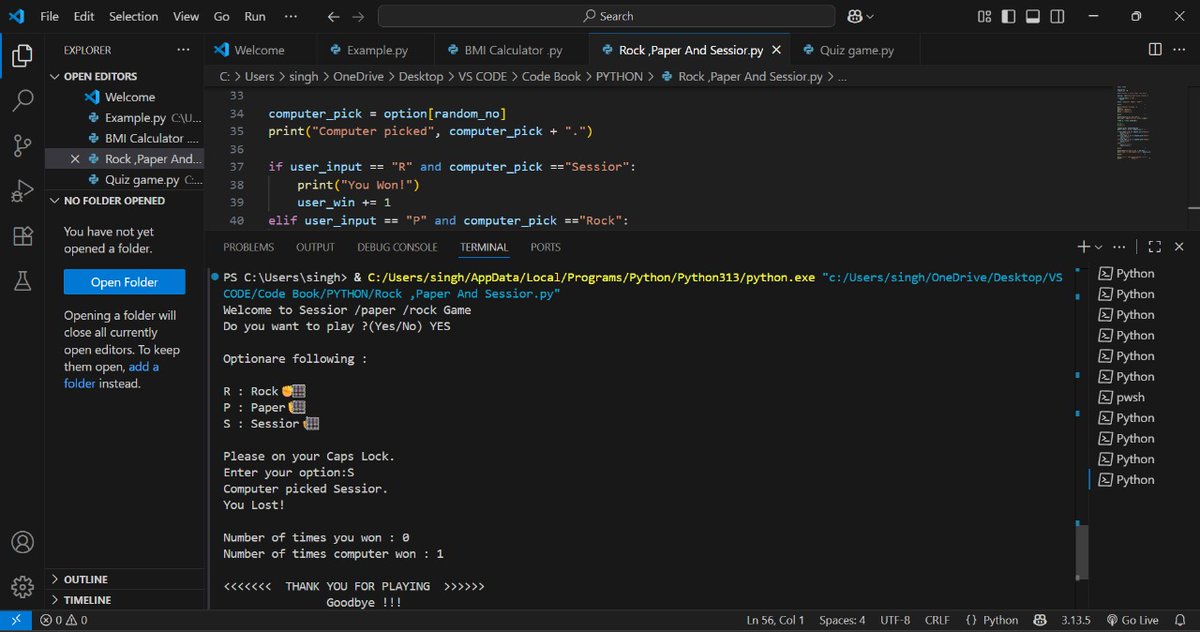Change the CRLF end of line sequence
The height and width of the screenshot is (632, 1200).
coord(937,620)
